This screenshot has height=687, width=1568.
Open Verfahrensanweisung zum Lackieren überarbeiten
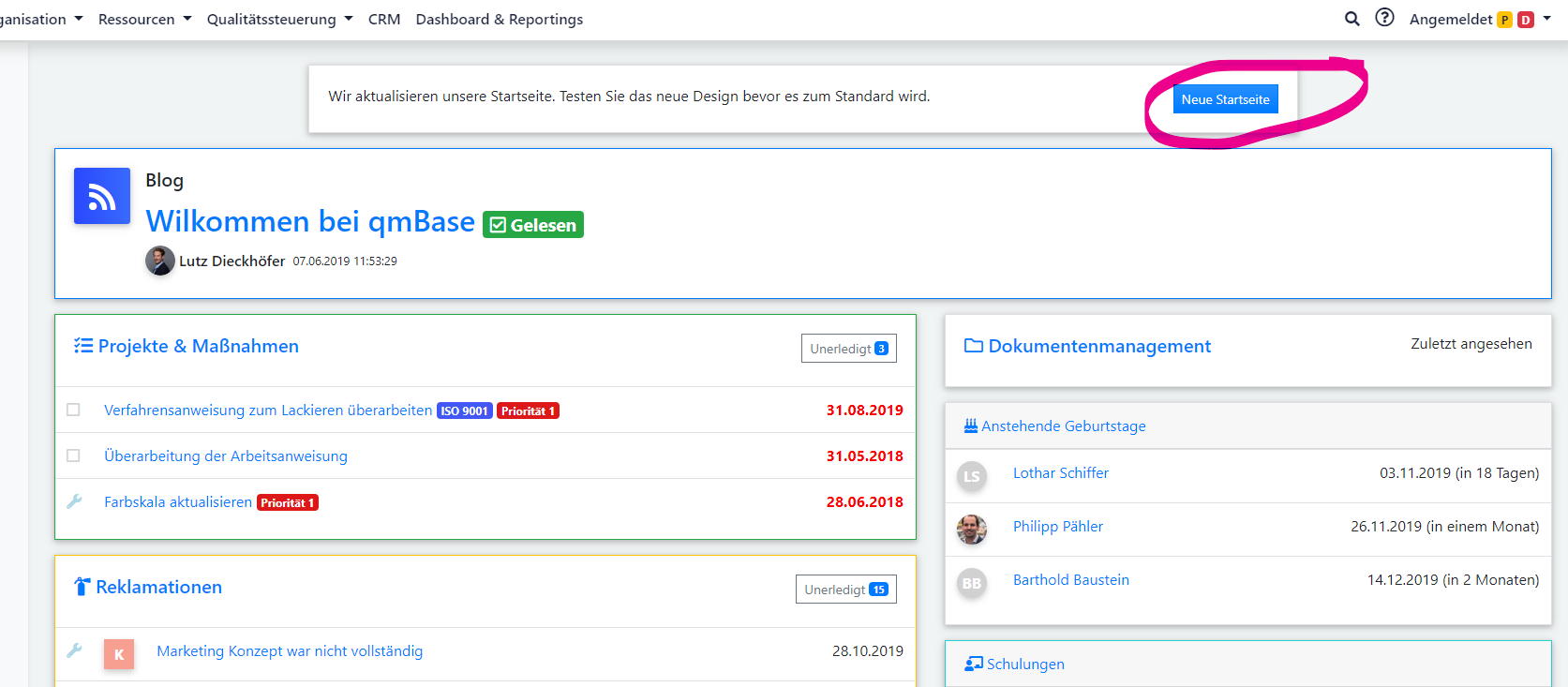[268, 410]
